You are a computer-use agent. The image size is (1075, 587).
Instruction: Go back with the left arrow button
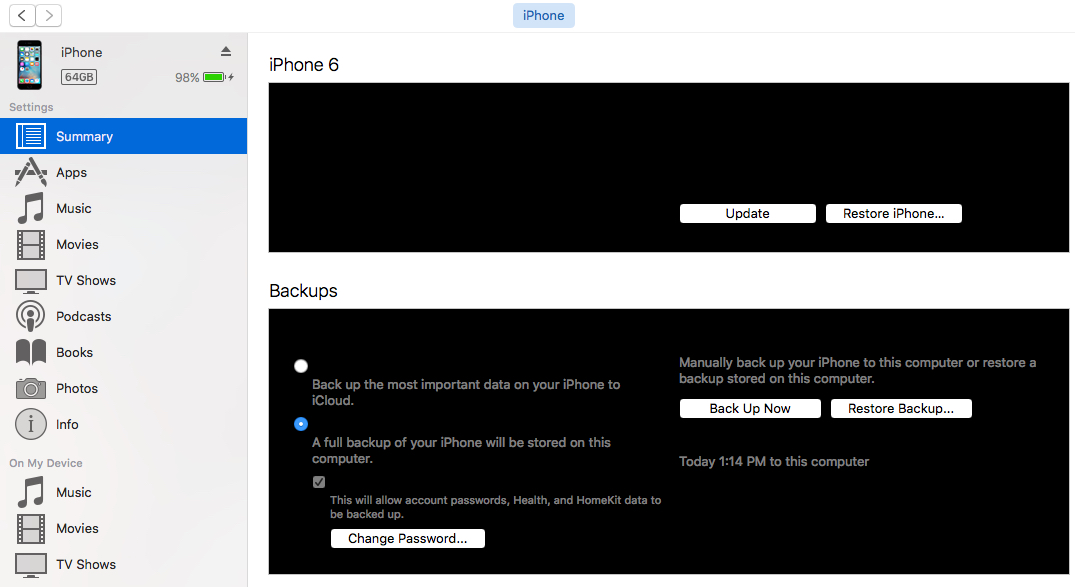(22, 15)
